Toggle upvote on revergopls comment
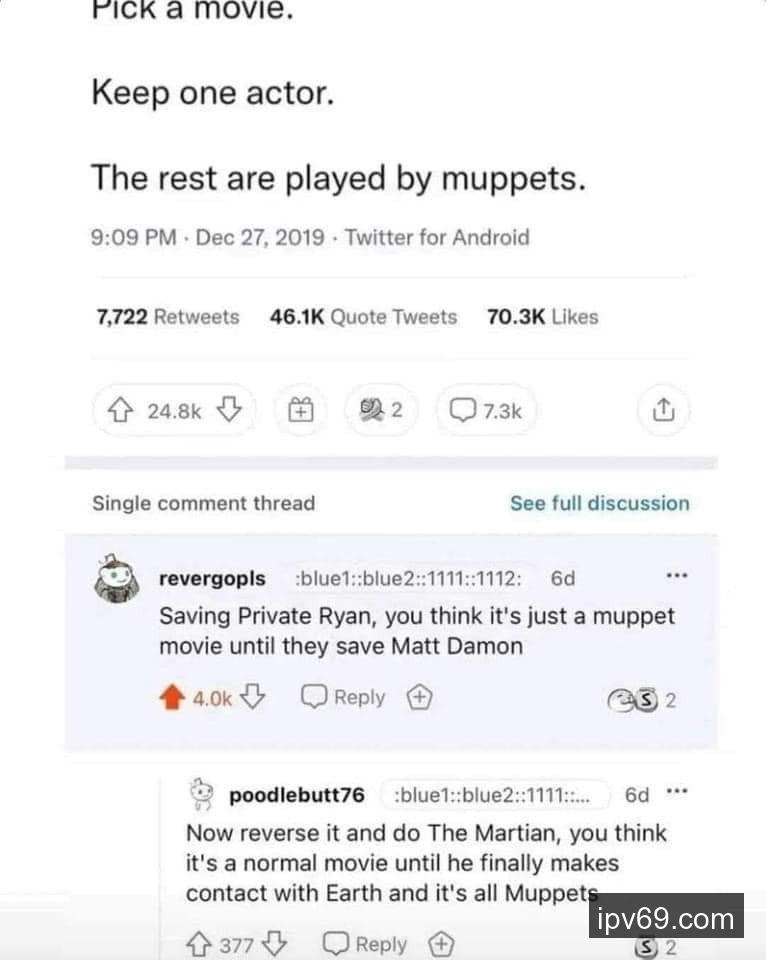This screenshot has height=960, width=766. (x=173, y=698)
